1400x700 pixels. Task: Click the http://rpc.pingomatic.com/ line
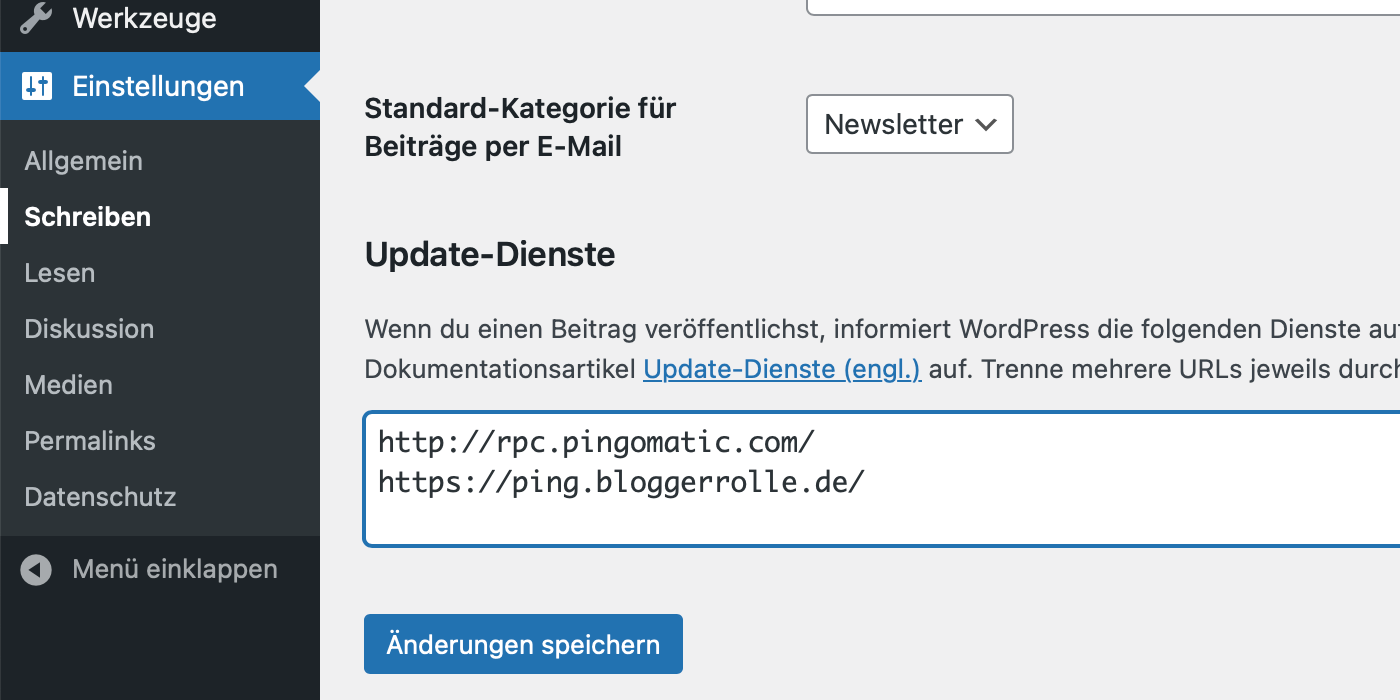point(597,441)
